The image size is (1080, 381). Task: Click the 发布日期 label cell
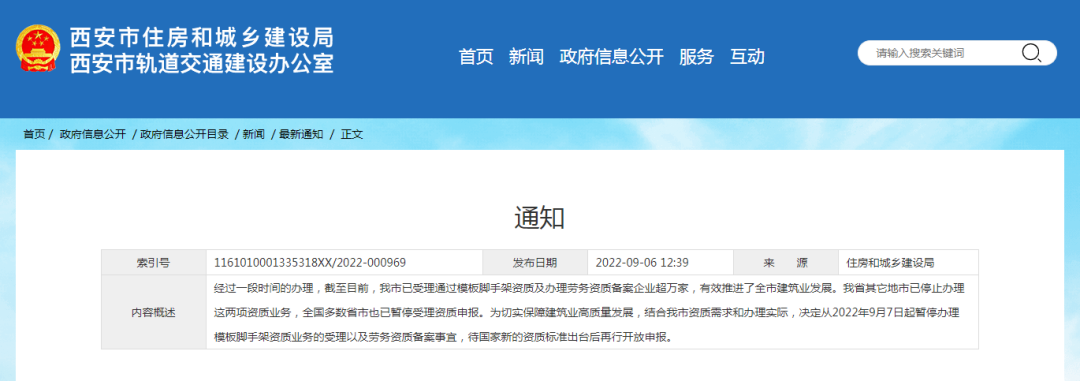point(535,262)
